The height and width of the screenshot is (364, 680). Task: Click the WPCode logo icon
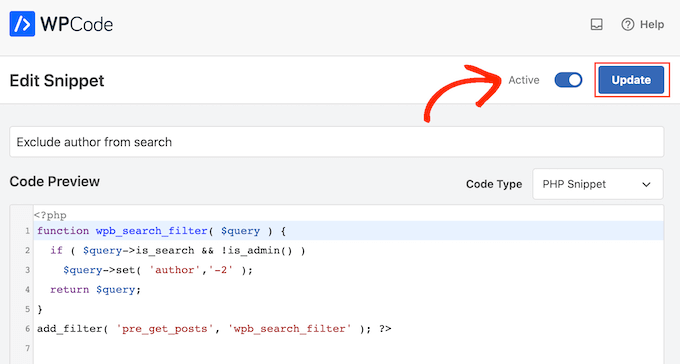(22, 24)
